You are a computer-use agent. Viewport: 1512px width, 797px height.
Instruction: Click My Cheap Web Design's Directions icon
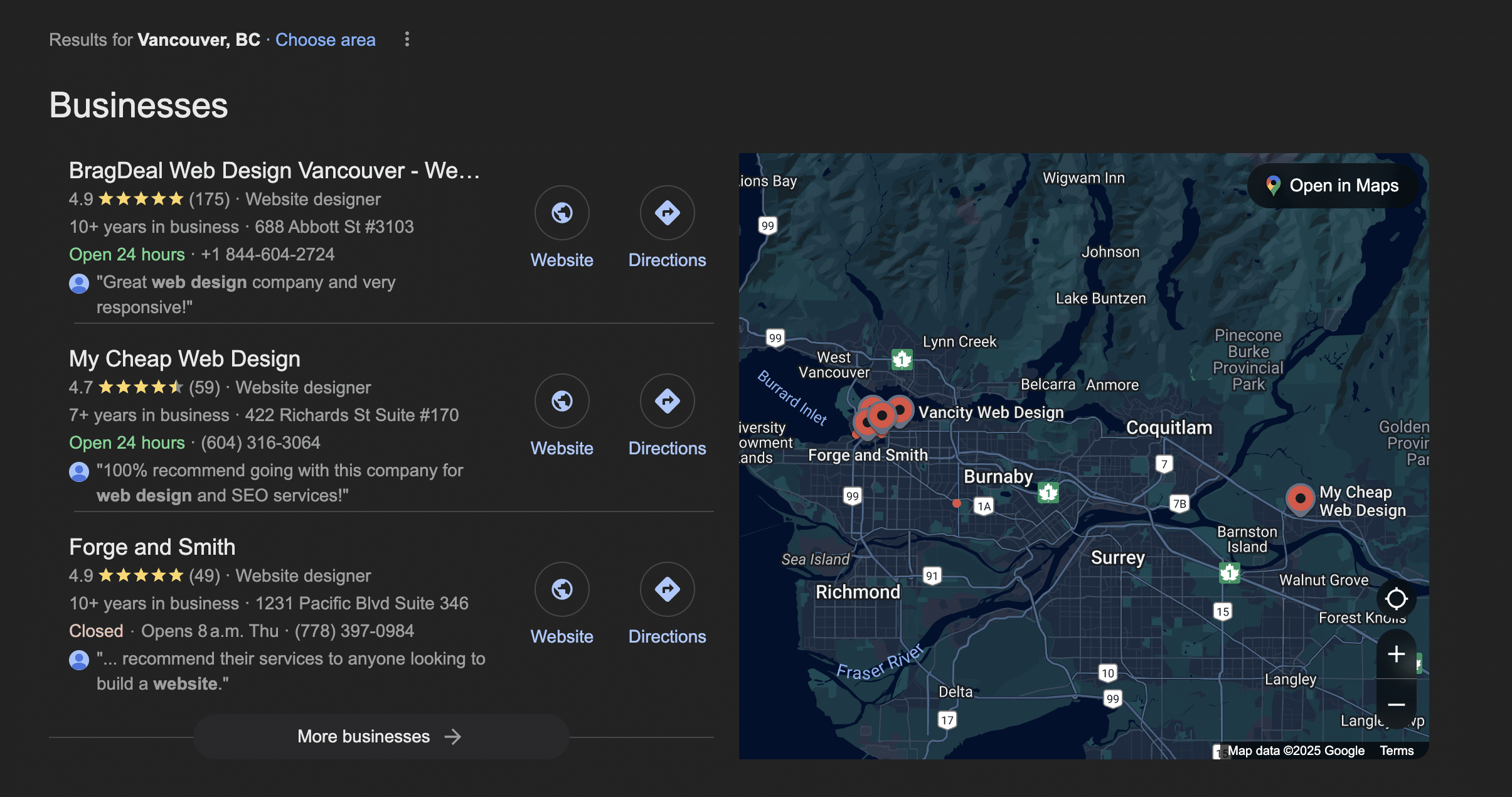pos(668,401)
